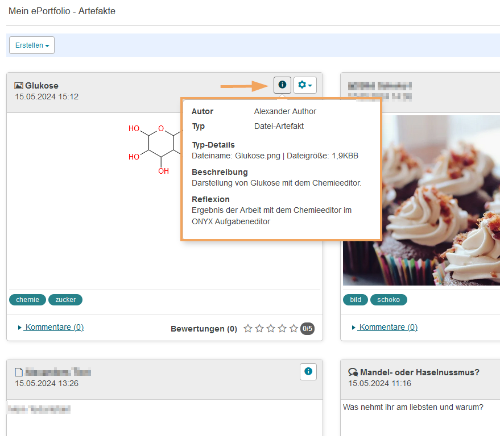
Task: Click the glucose molecule structure image
Action: tap(154, 149)
